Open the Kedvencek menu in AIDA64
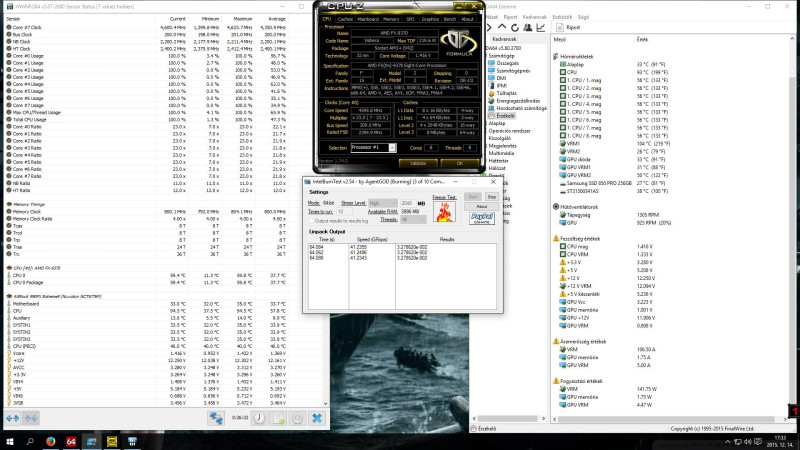 (x=534, y=17)
